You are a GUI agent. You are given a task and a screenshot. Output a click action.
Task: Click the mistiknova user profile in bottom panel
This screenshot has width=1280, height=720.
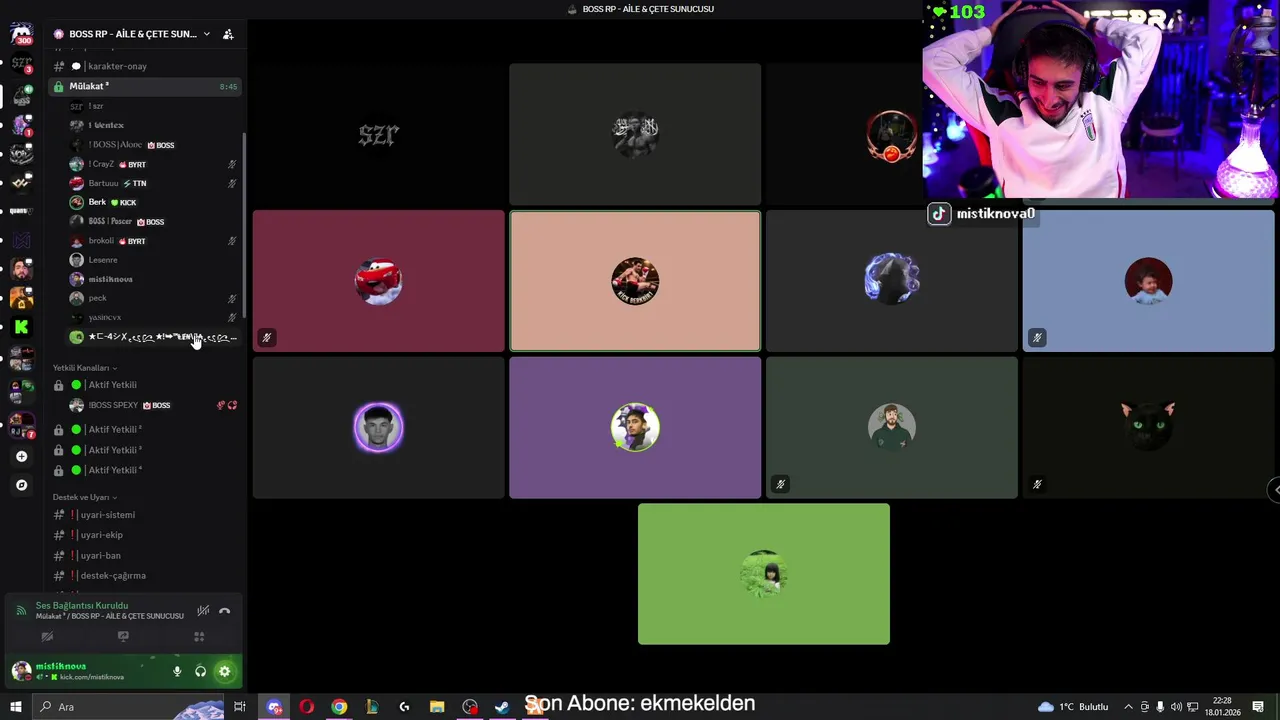[x=70, y=671]
